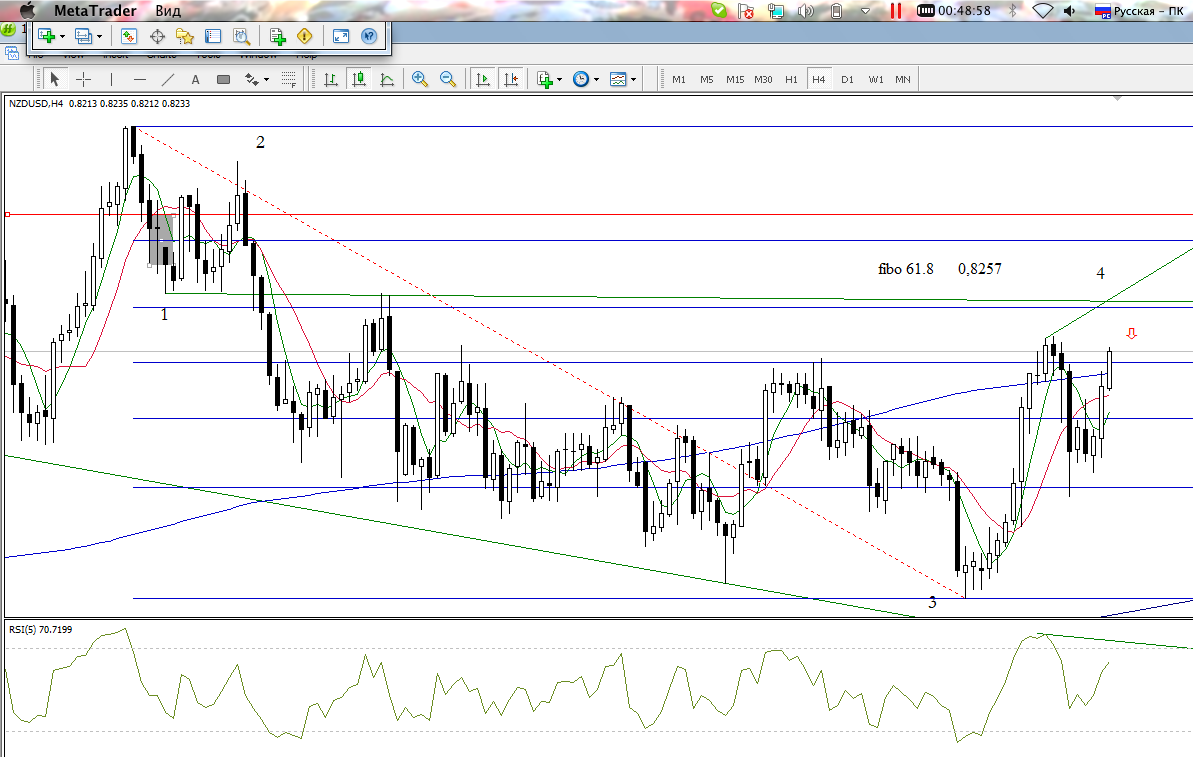This screenshot has height=757, width=1193.
Task: Switch to candlesticks chart display
Action: point(359,79)
